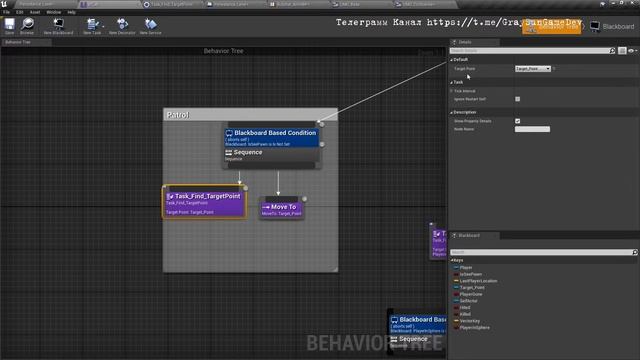Viewport: 640px width, 360px height.
Task: Create a New Blackboard from the toolbar
Action: click(58, 26)
